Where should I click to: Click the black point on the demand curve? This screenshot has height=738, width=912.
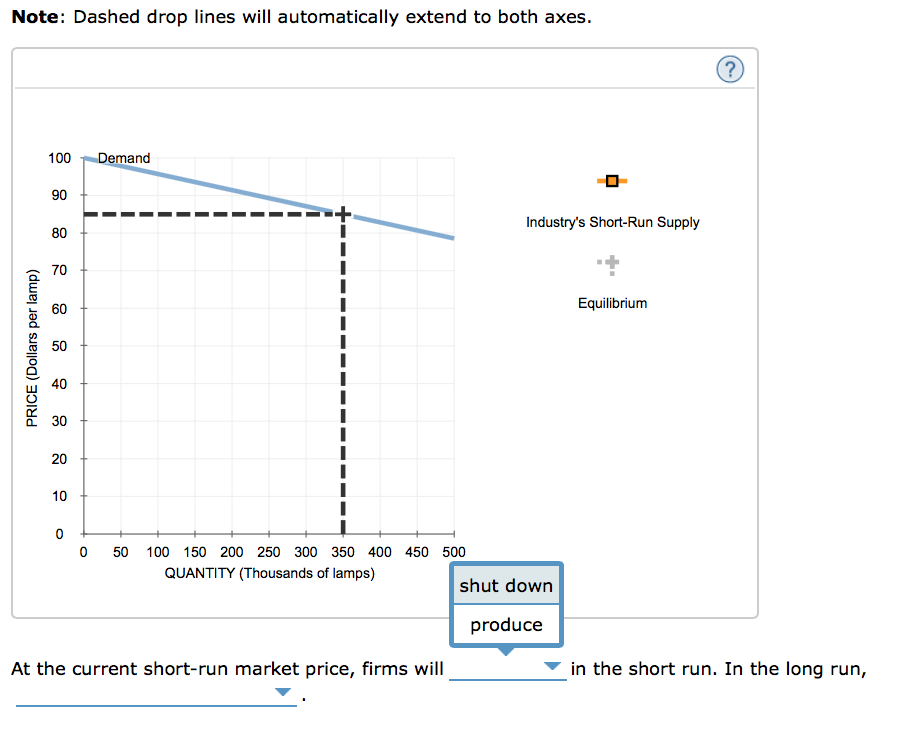tap(344, 212)
